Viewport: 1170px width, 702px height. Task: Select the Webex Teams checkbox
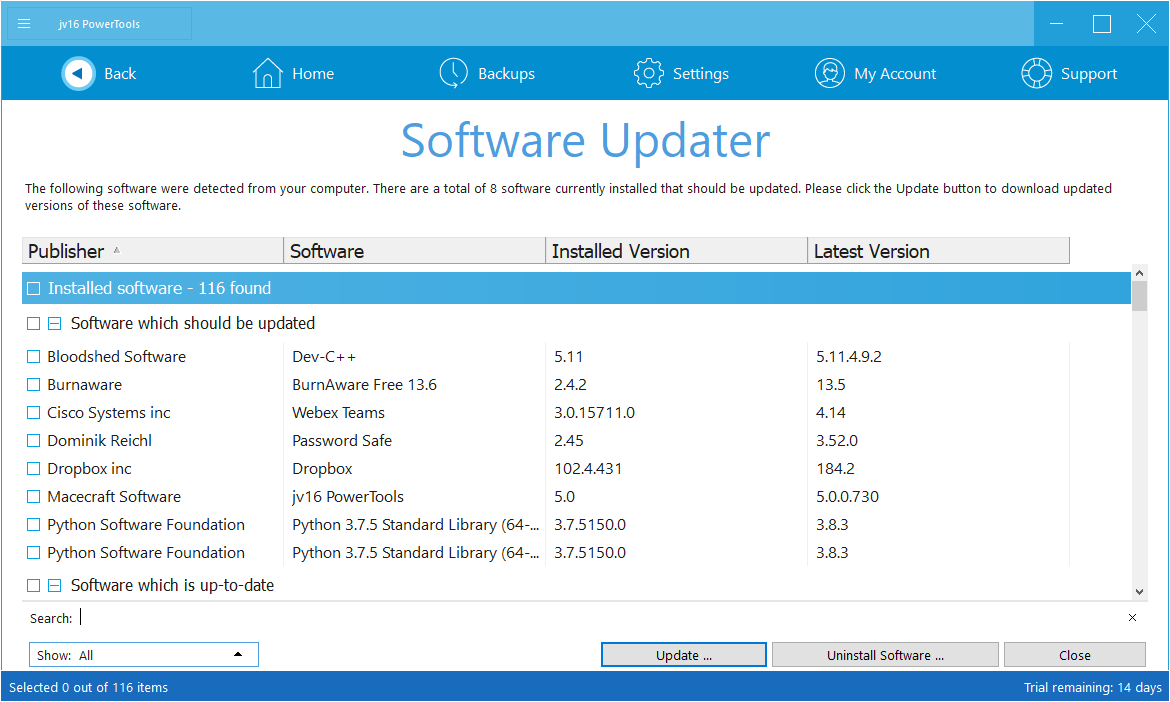coord(33,412)
